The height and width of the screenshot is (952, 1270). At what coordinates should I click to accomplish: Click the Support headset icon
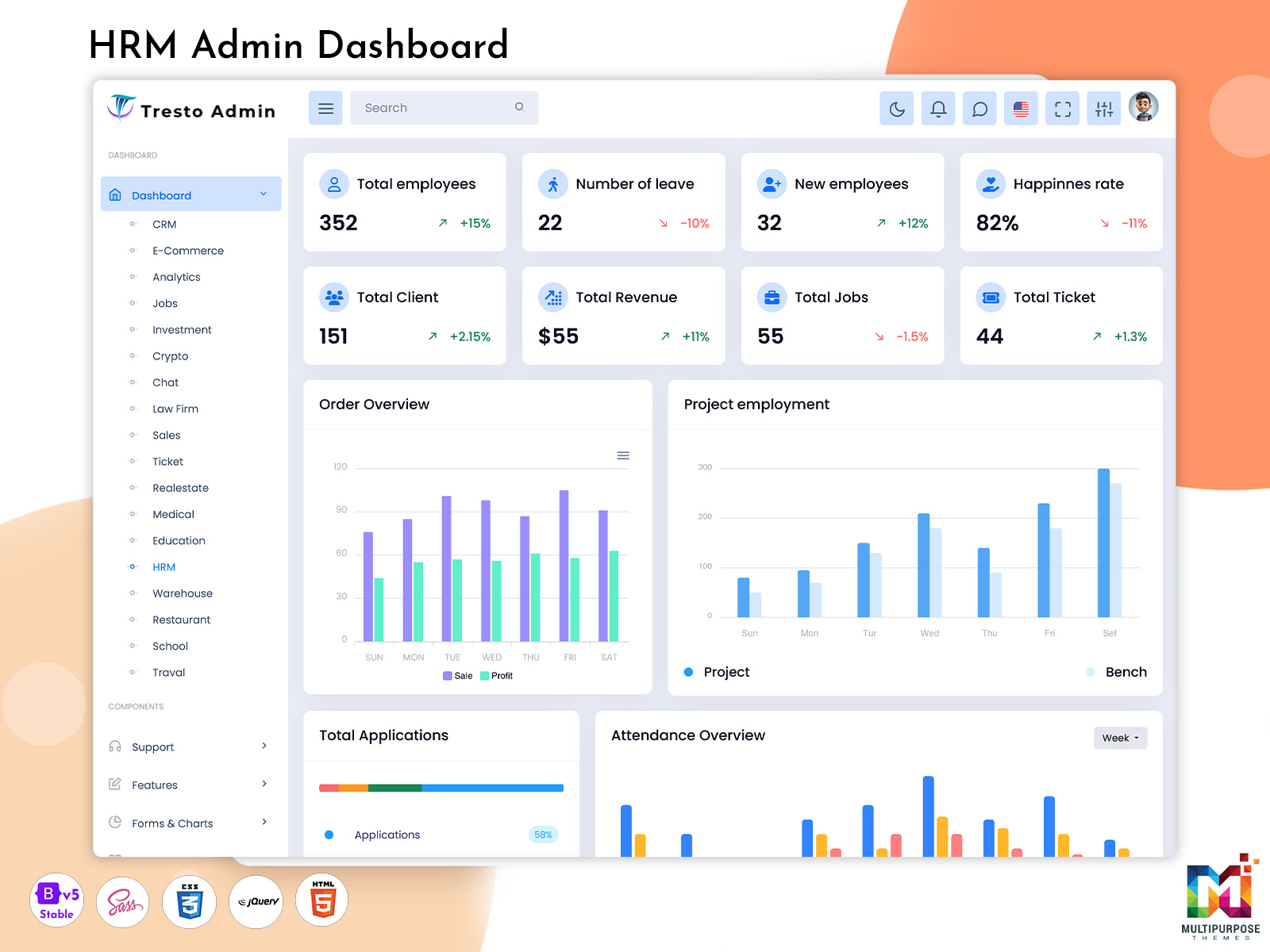click(x=115, y=747)
